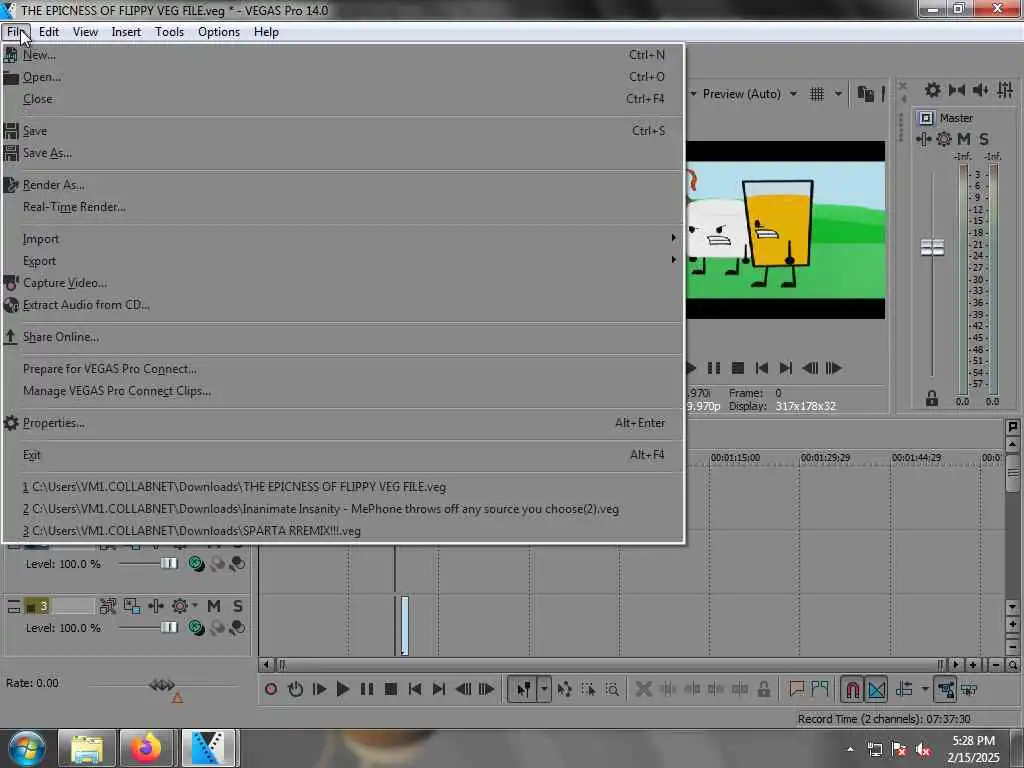Image resolution: width=1024 pixels, height=768 pixels.
Task: Click Copy Snapshot to Clipboard in the preview
Action: (x=865, y=94)
